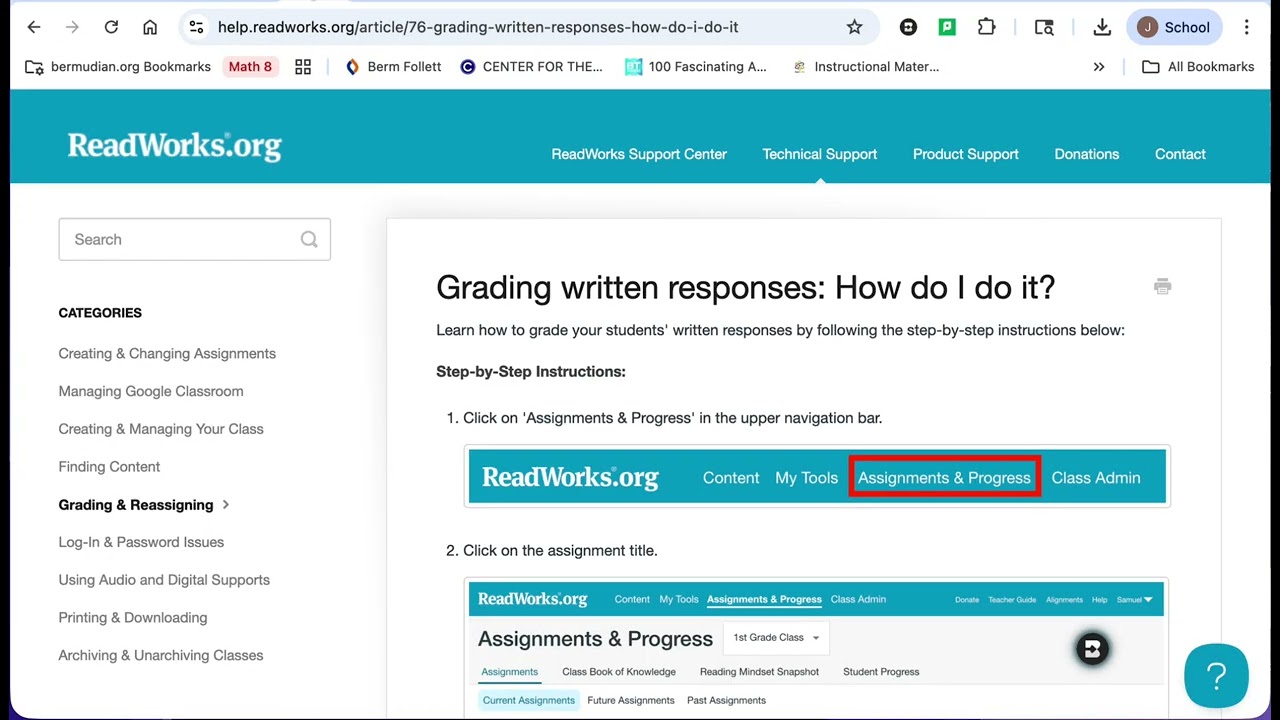
Task: Open the browser Downloads icon
Action: coord(1102,27)
